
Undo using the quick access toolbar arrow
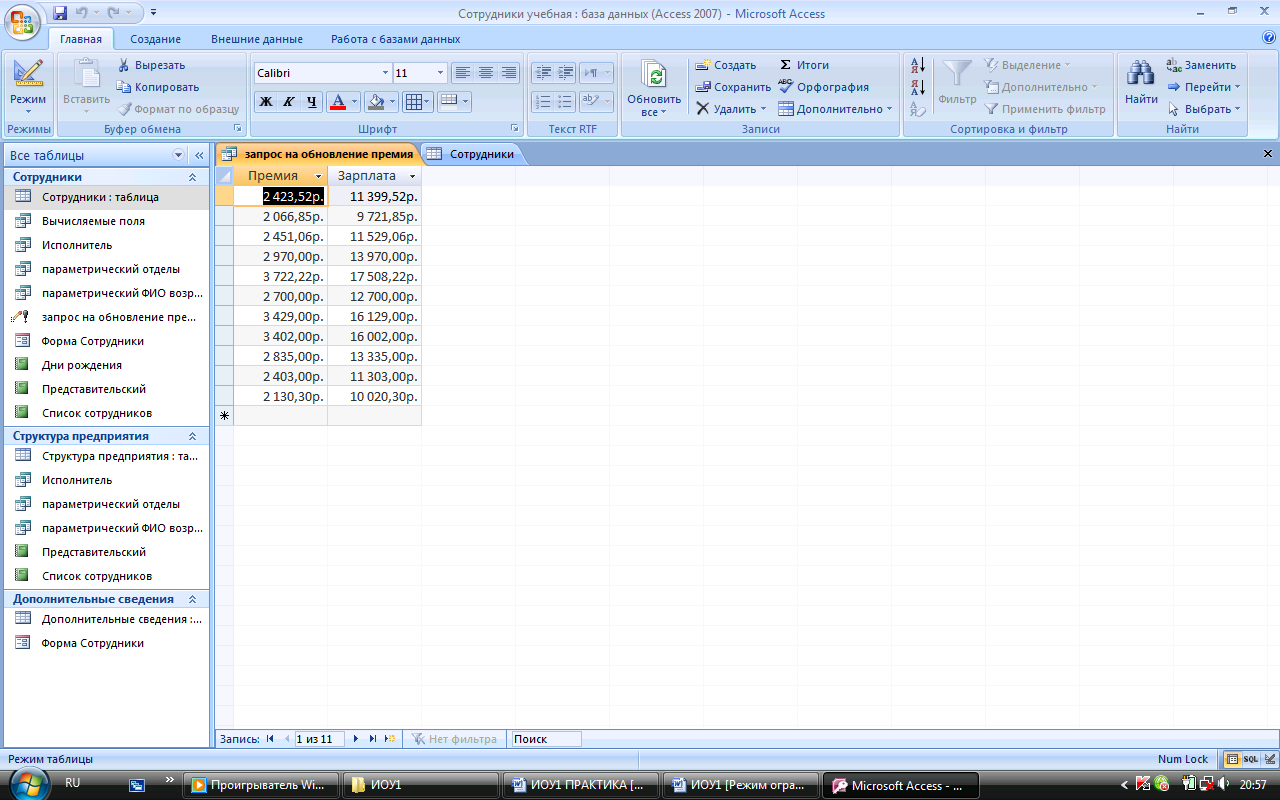(x=81, y=13)
